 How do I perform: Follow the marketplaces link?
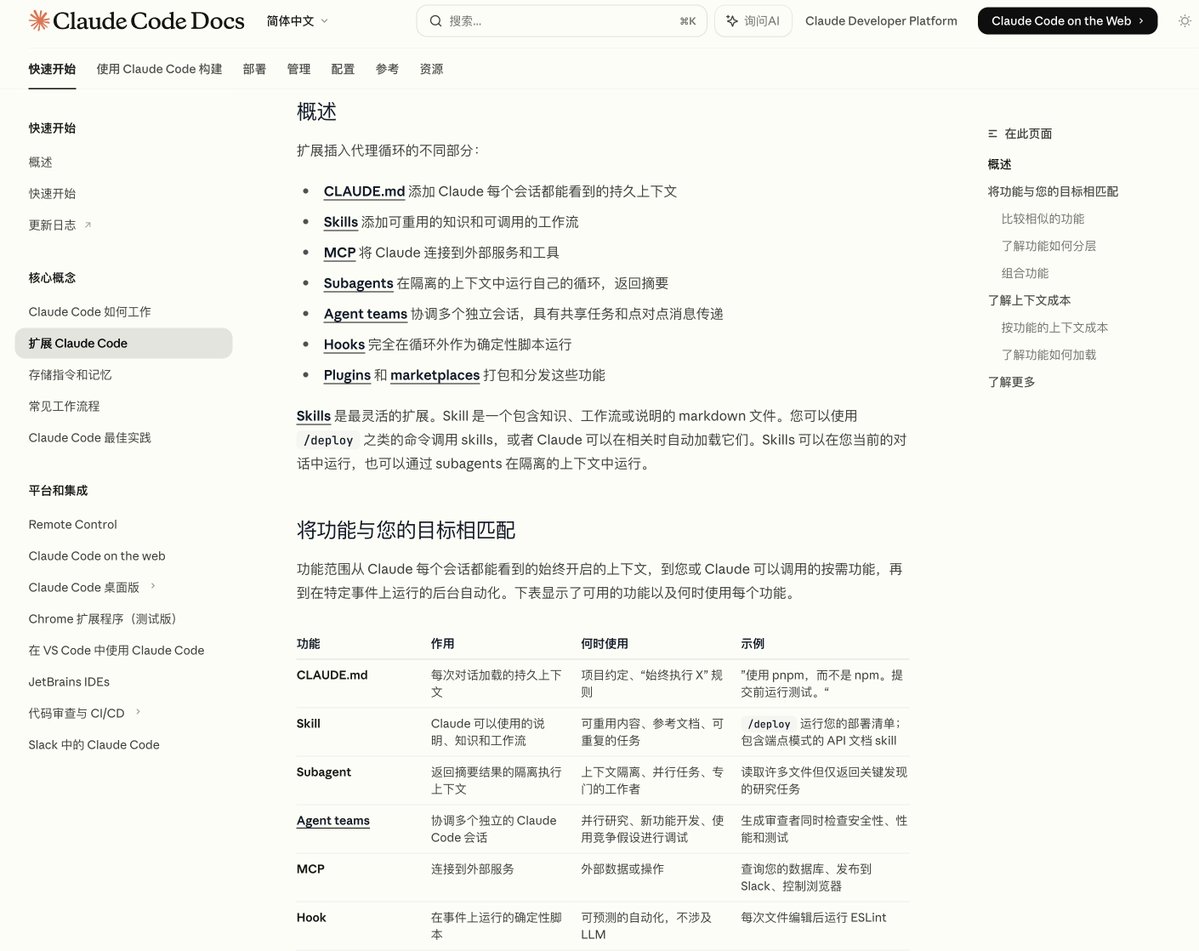point(435,375)
